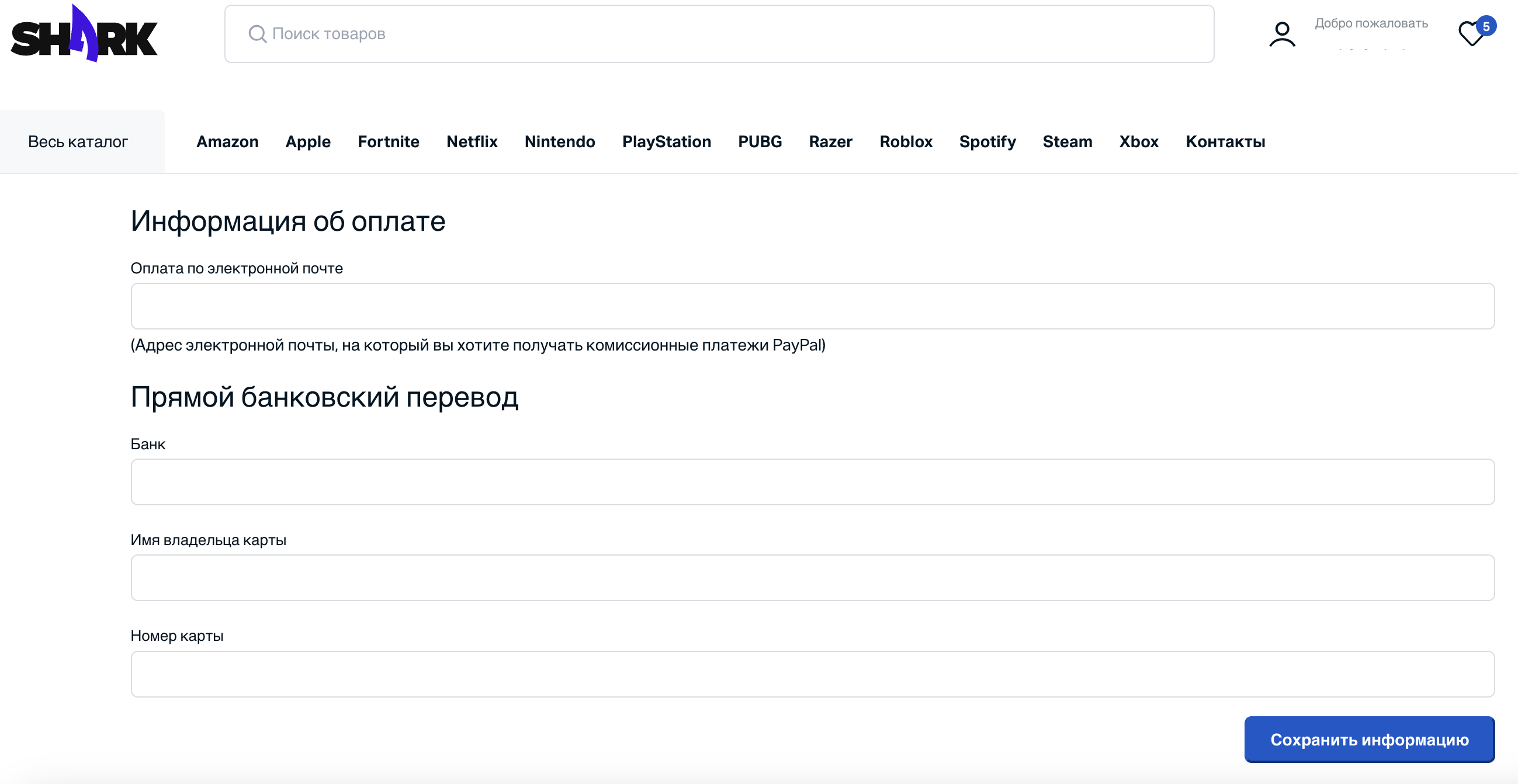
Task: Click the search magnifier icon
Action: (x=257, y=33)
